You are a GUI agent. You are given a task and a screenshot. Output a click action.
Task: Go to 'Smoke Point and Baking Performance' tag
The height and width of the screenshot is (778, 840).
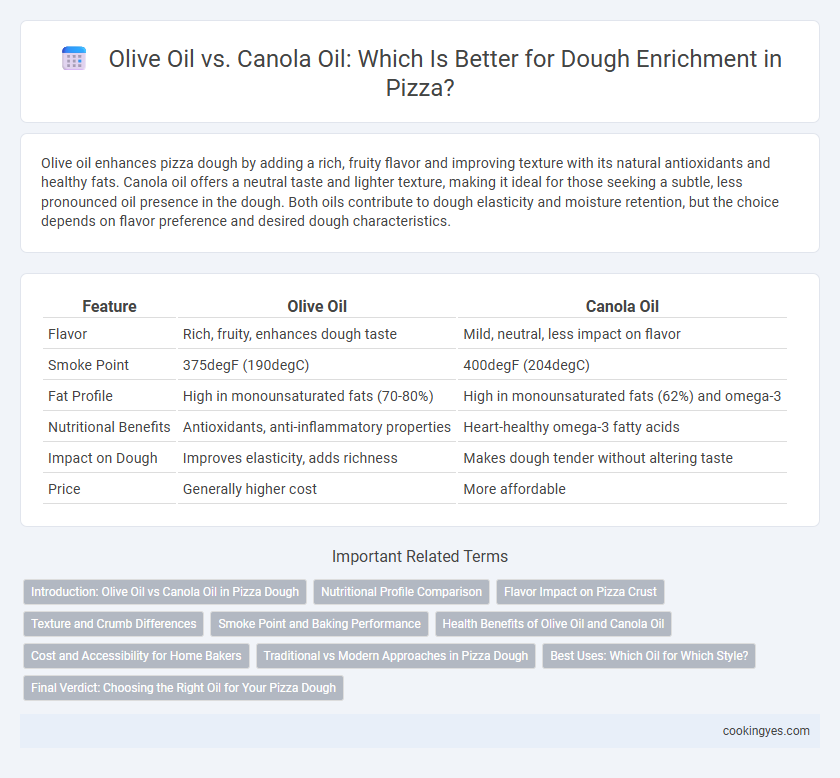point(319,624)
